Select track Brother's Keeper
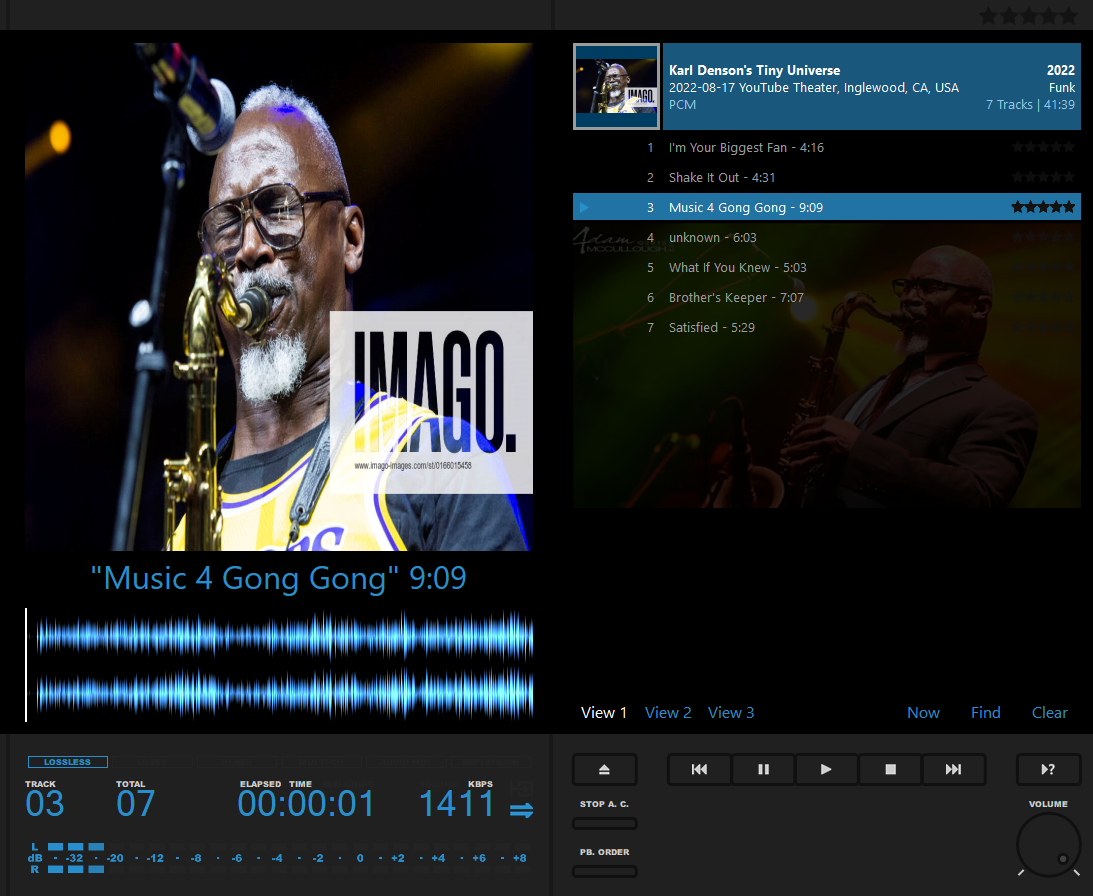This screenshot has height=896, width=1093. [x=827, y=297]
